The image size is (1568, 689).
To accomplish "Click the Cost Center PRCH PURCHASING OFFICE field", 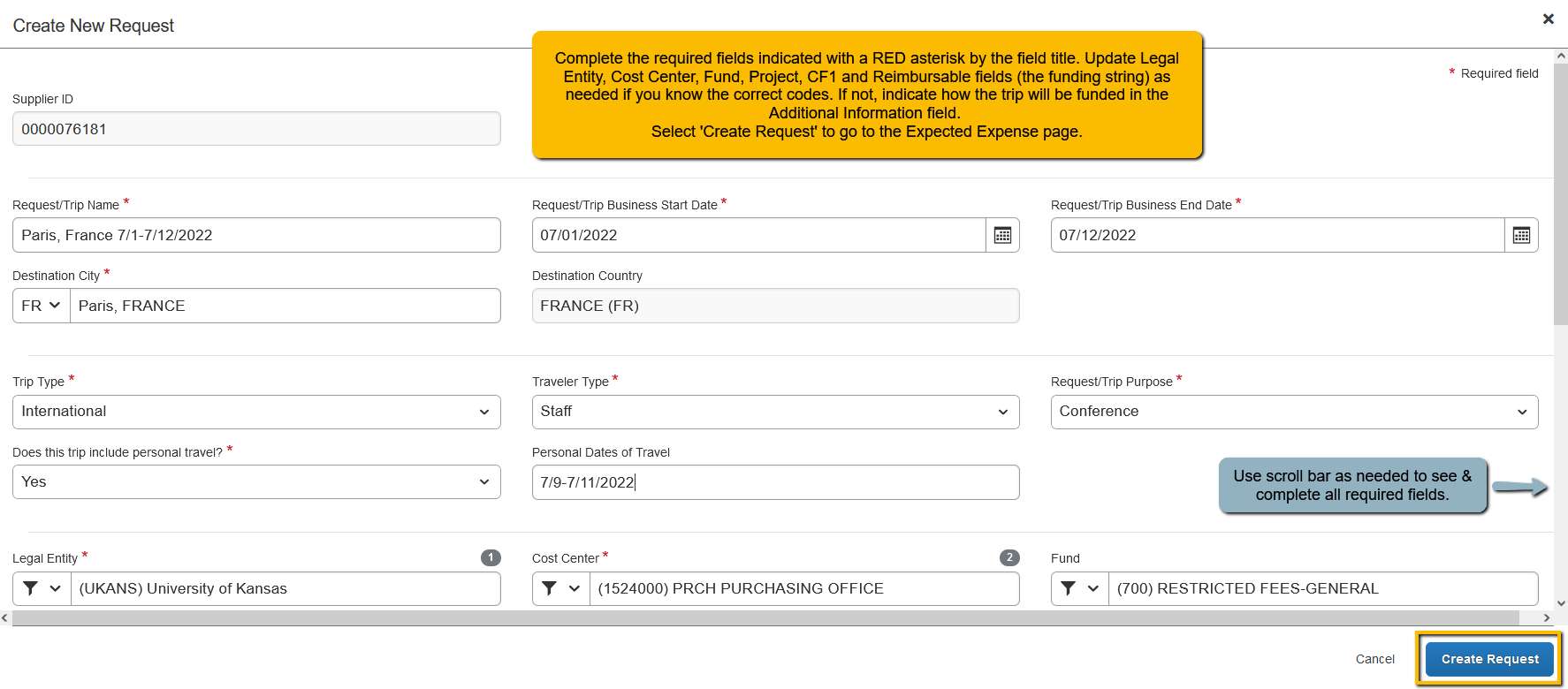I will point(804,588).
